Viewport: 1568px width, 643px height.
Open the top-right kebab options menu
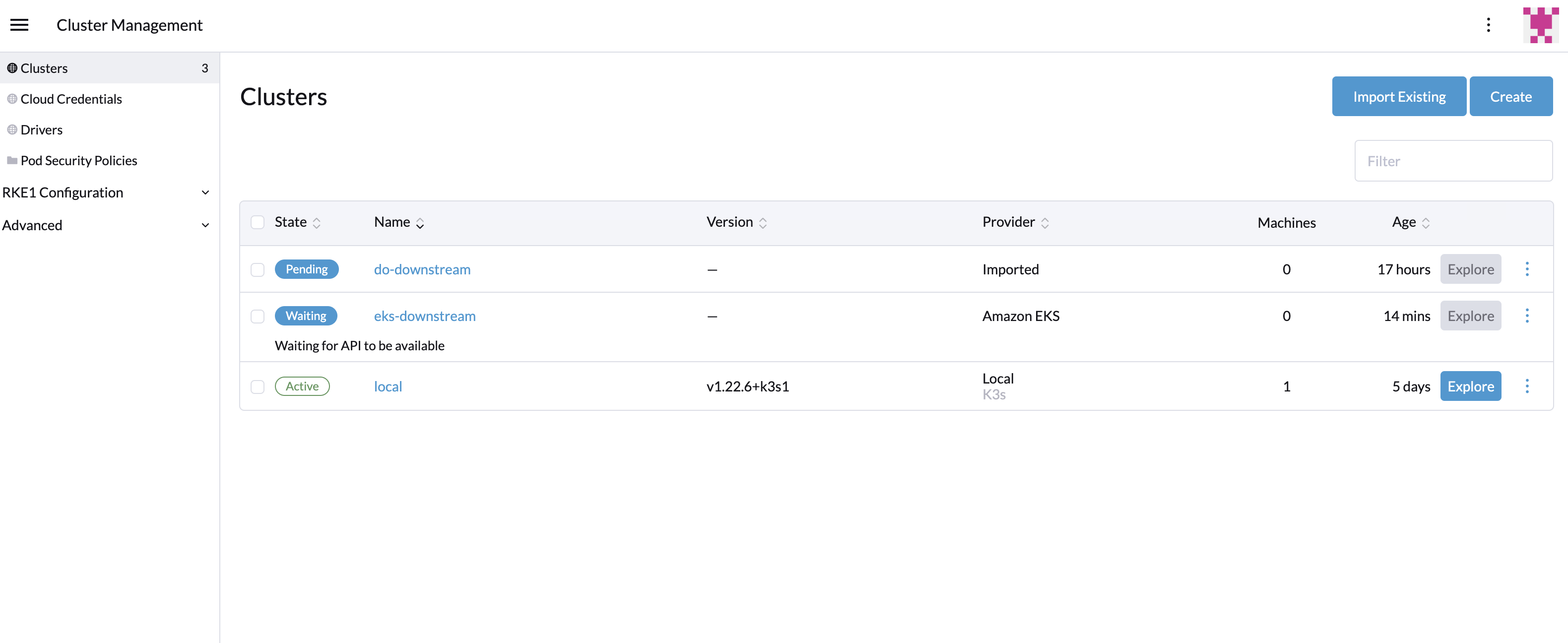1489,25
